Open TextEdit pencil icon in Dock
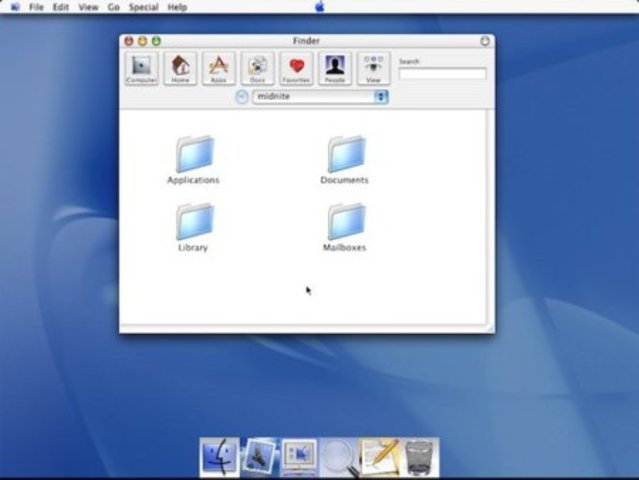Screen dimensions: 639x480 380,457
